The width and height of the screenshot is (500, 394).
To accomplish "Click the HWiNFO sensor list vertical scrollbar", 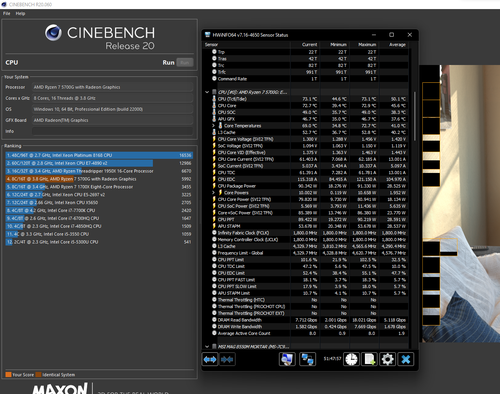I will [x=414, y=116].
